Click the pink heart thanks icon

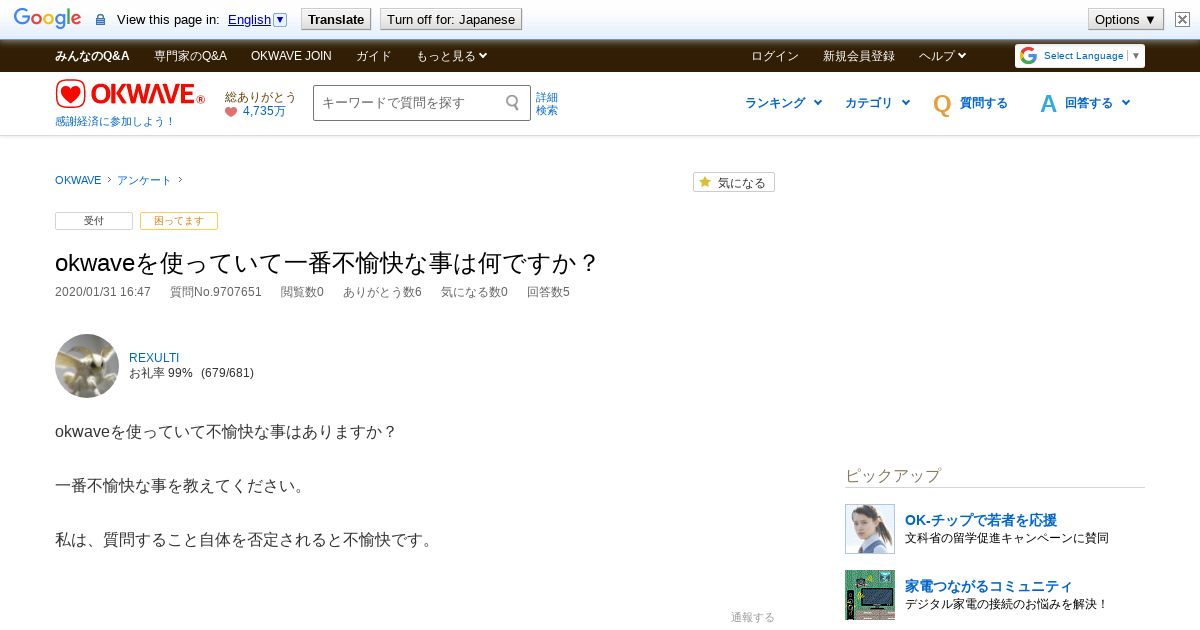pyautogui.click(x=231, y=112)
